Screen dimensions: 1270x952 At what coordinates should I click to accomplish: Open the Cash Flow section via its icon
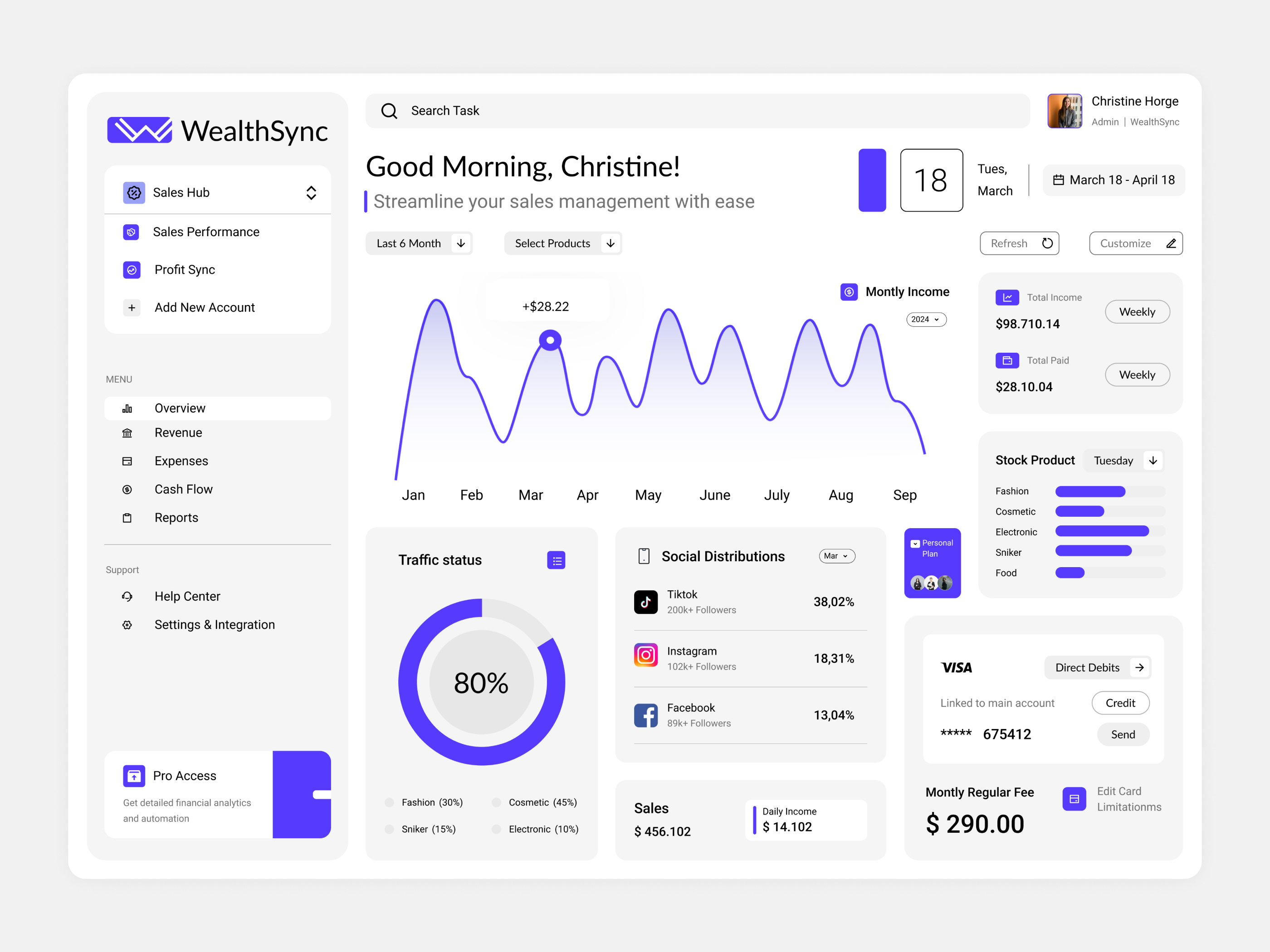click(127, 489)
